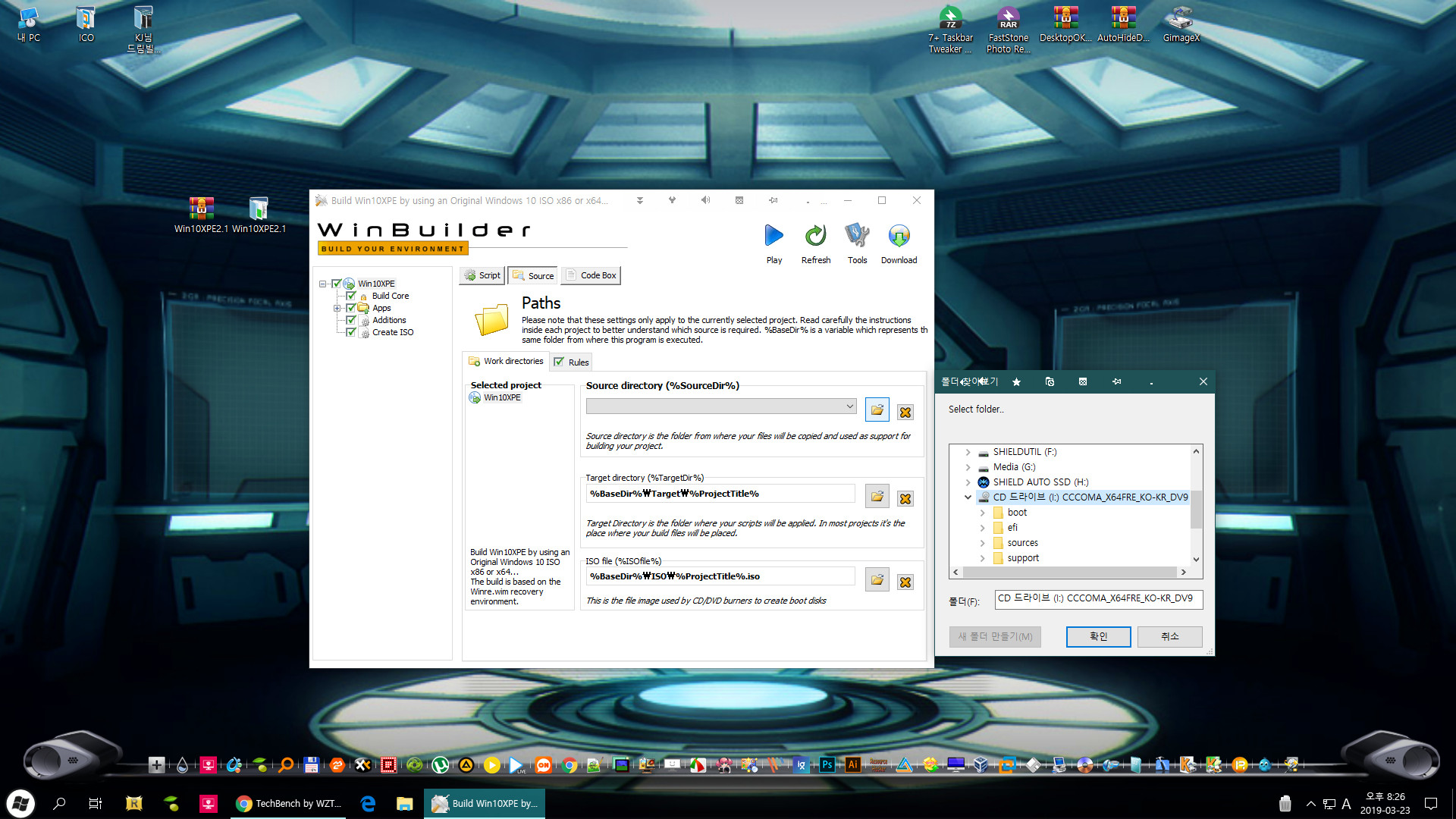Screen dimensions: 1456x819
Task: Toggle the Create ISO checkbox
Action: (351, 332)
